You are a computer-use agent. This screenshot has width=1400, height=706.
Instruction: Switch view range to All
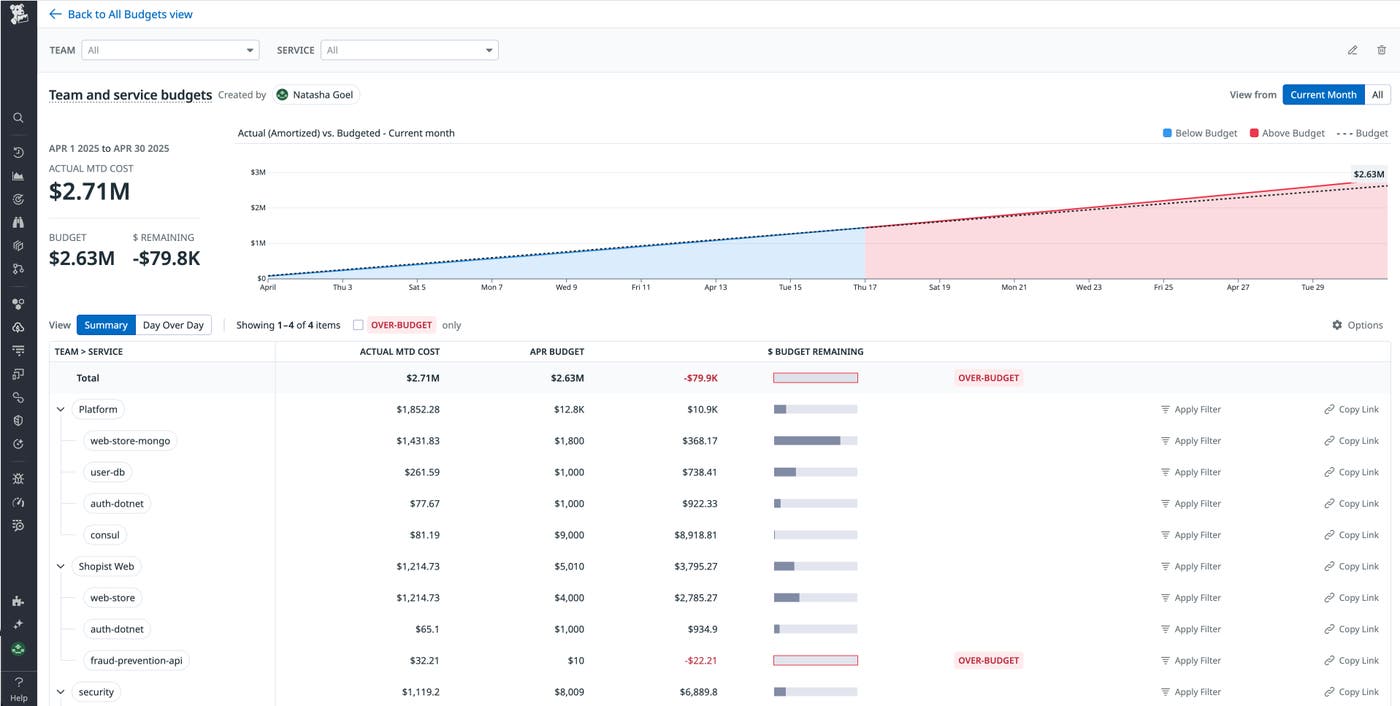point(1377,95)
